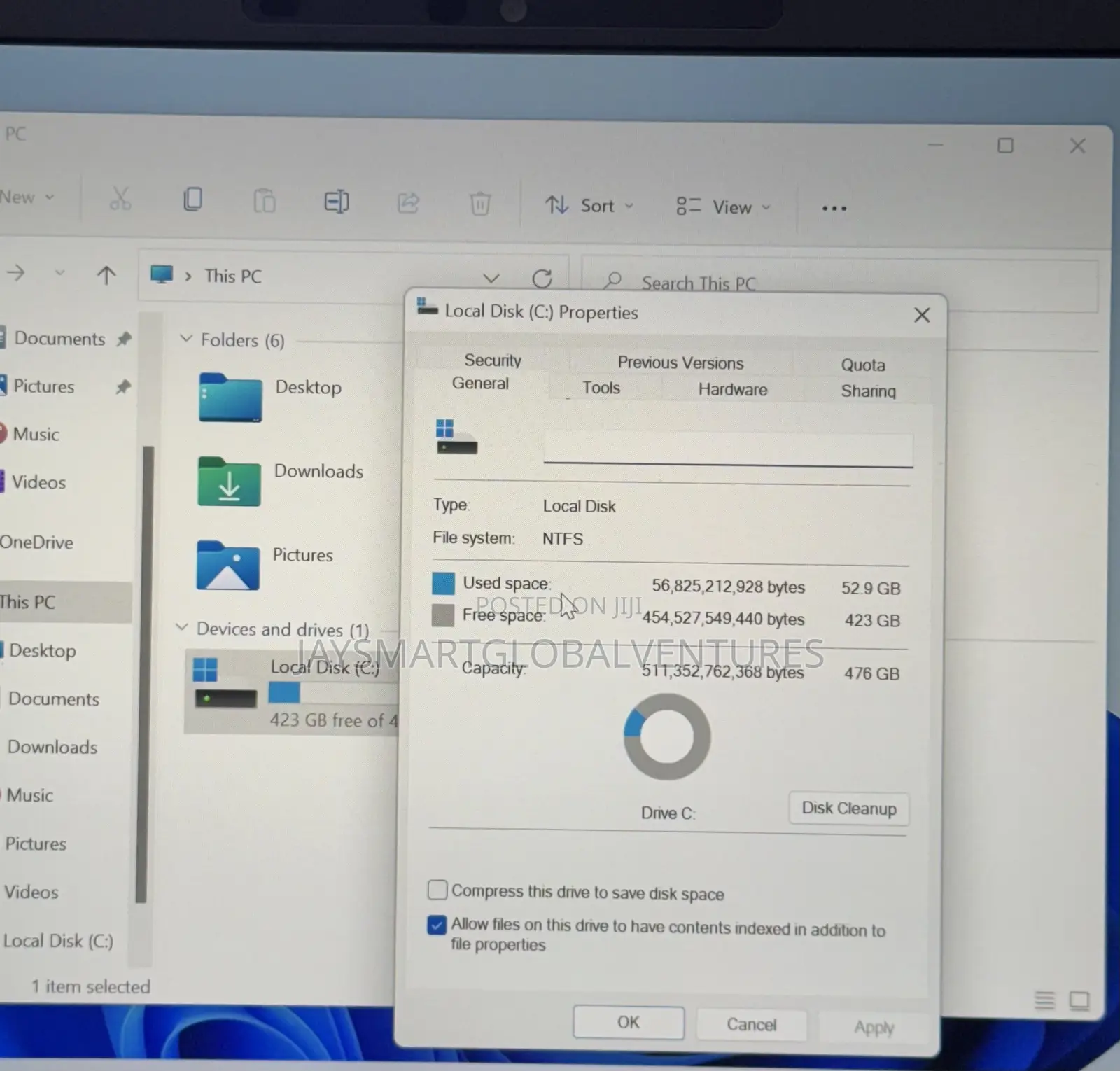Click the Search This PC box

coord(840,285)
